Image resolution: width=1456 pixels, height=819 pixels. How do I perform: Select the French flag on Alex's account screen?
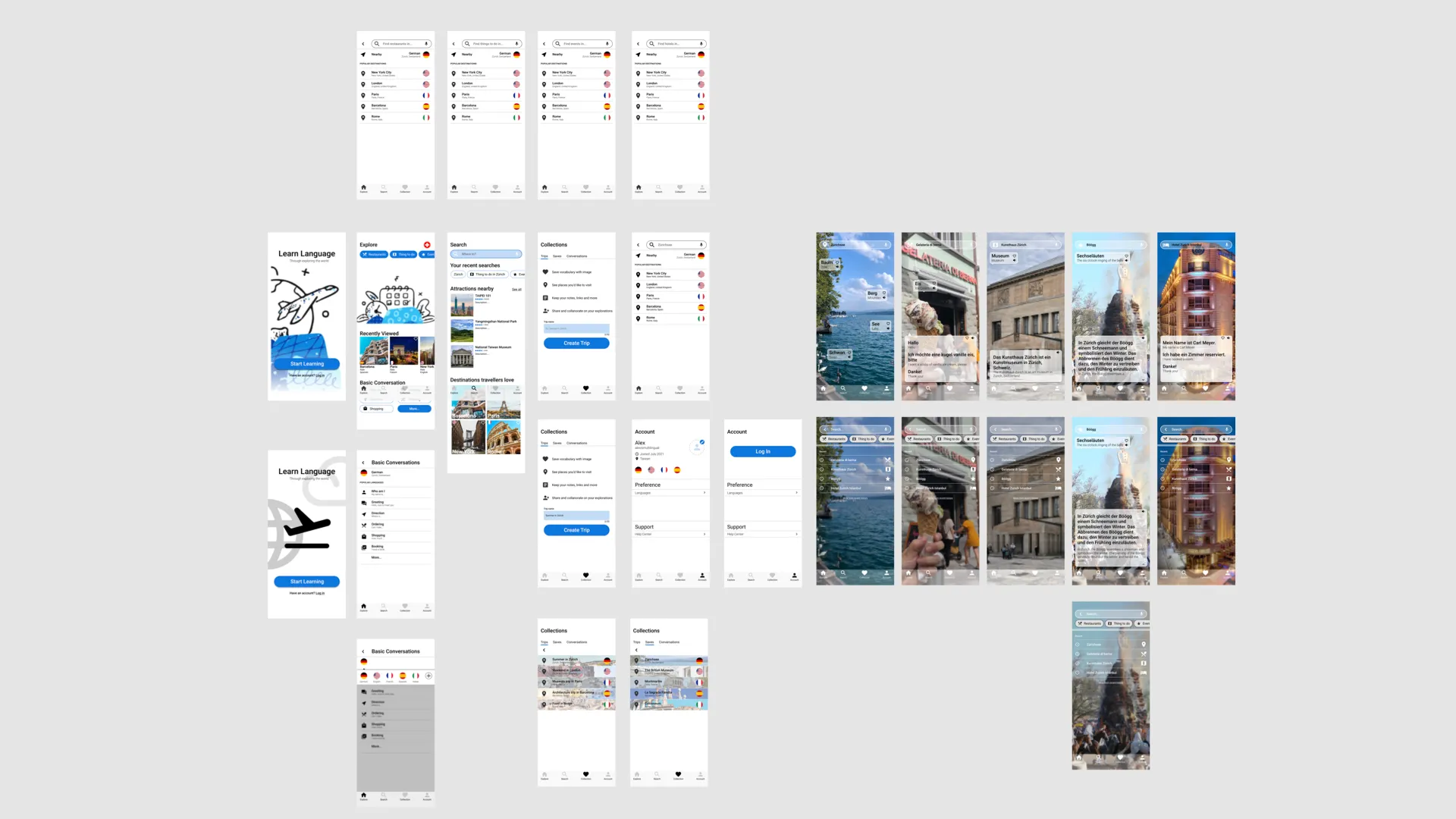coord(664,470)
